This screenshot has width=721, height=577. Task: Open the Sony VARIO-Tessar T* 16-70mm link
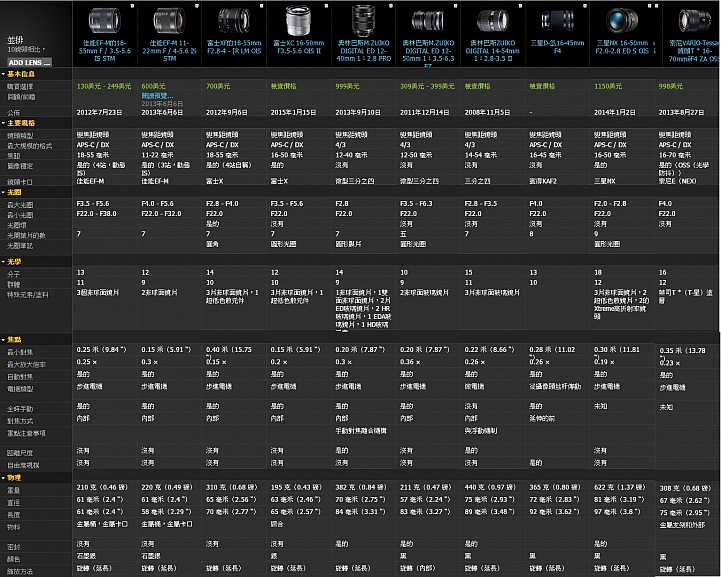pyautogui.click(x=693, y=51)
